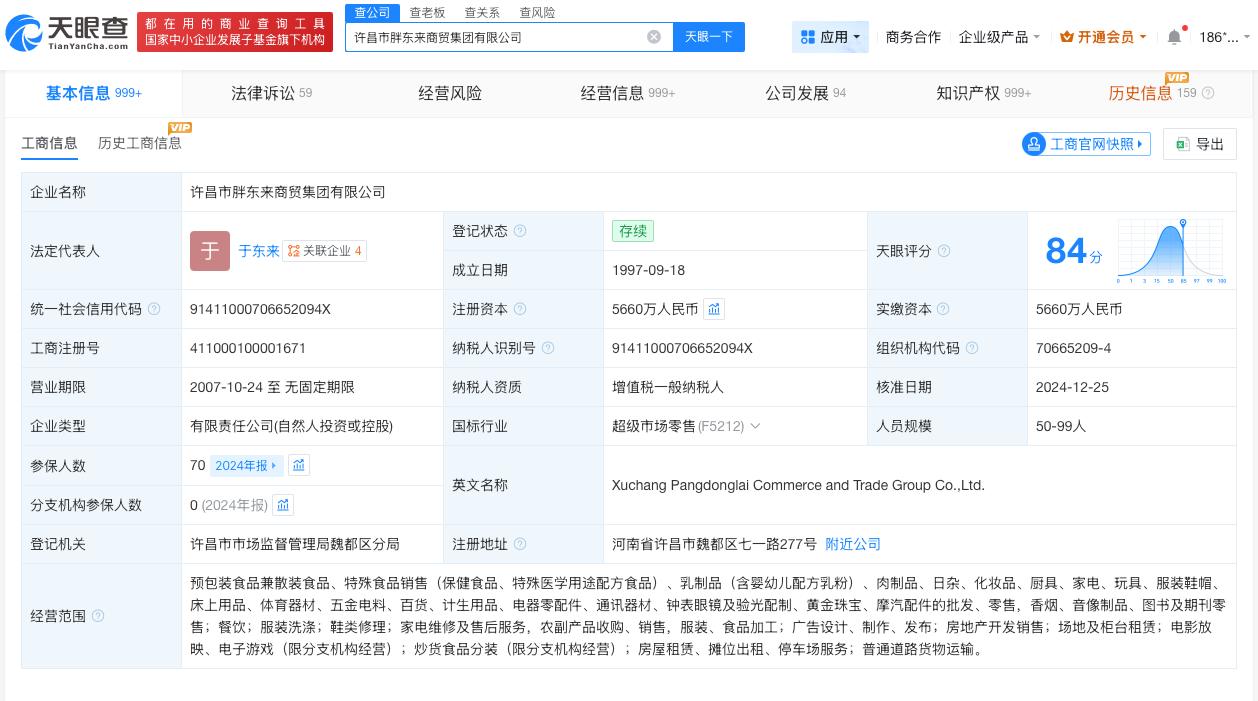Click the question mark beside 经营范围
The height and width of the screenshot is (701, 1258).
[x=97, y=616]
